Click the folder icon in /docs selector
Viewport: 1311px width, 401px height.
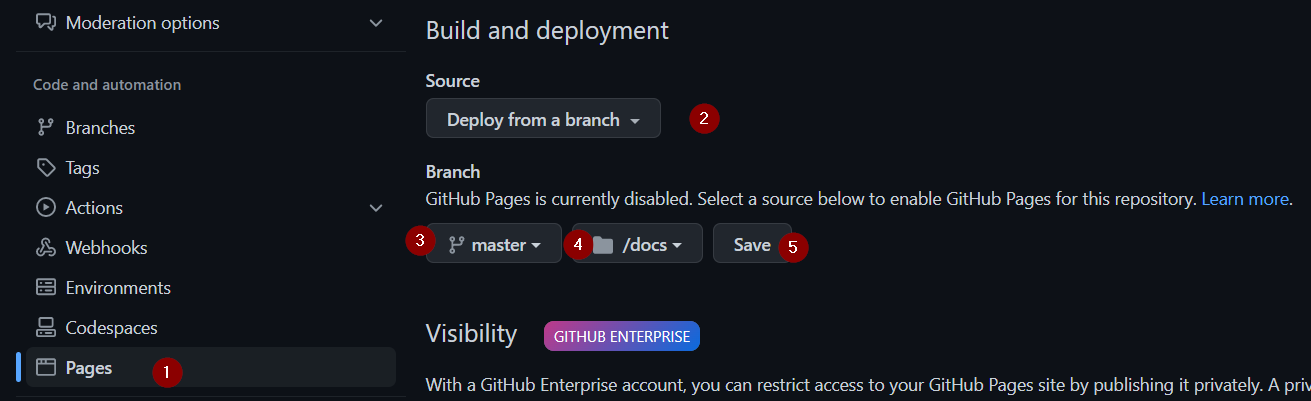click(602, 245)
